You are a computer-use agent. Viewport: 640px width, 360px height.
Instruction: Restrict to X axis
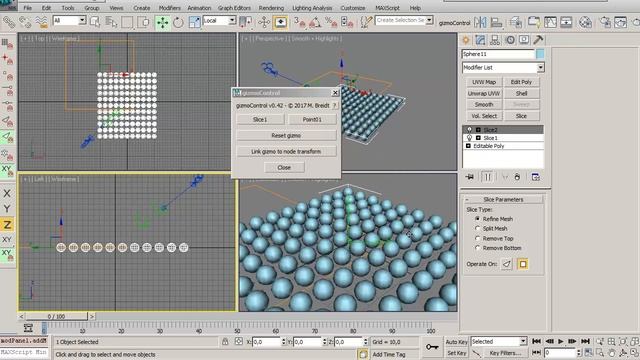(x=7, y=193)
